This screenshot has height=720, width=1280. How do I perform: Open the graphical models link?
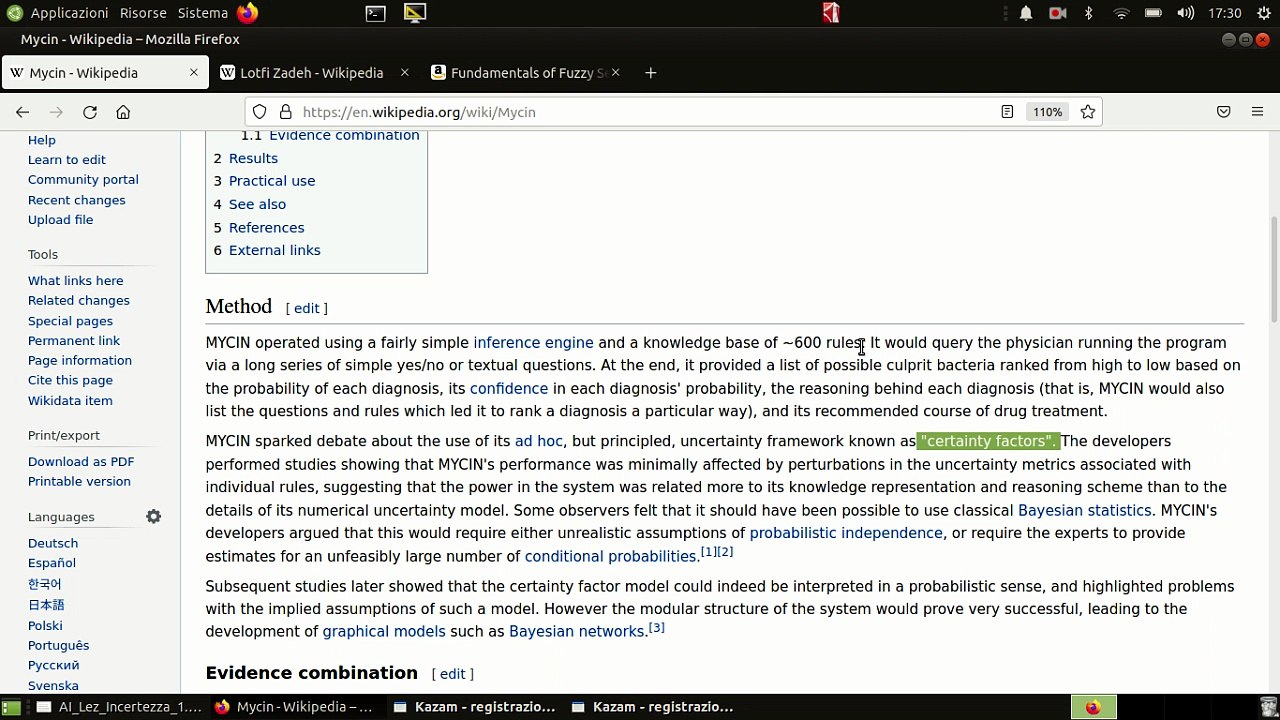pos(384,632)
